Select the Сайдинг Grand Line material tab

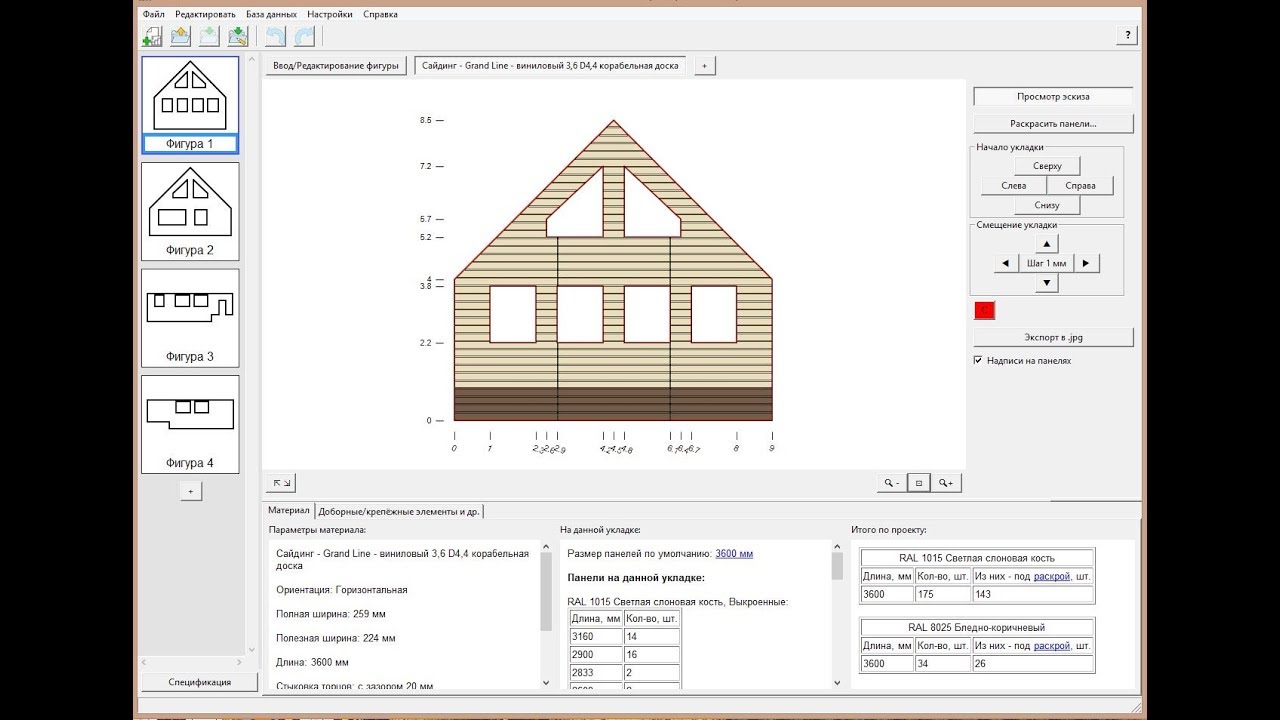click(x=550, y=66)
